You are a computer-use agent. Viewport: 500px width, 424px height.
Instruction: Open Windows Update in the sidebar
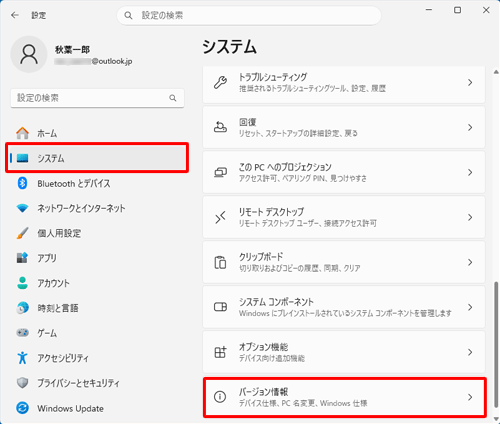(x=97, y=408)
